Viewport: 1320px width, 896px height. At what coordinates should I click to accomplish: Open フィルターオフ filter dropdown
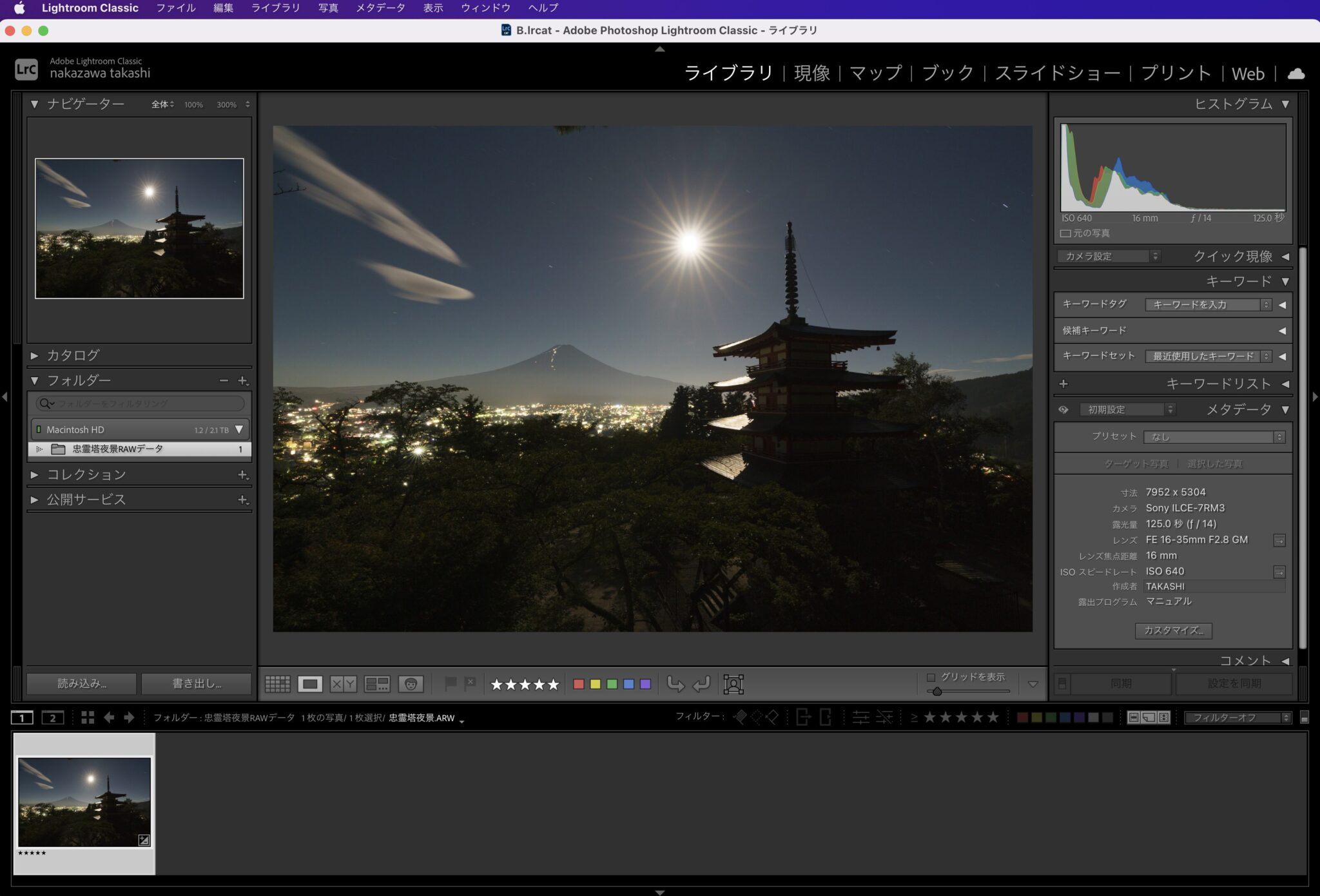pyautogui.click(x=1238, y=717)
